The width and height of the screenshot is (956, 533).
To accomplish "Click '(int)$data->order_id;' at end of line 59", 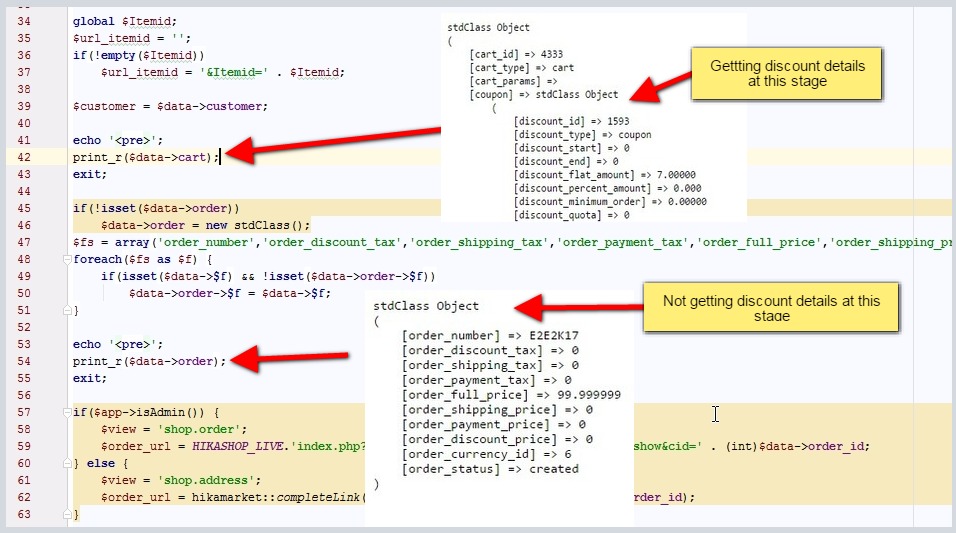I will (x=797, y=446).
